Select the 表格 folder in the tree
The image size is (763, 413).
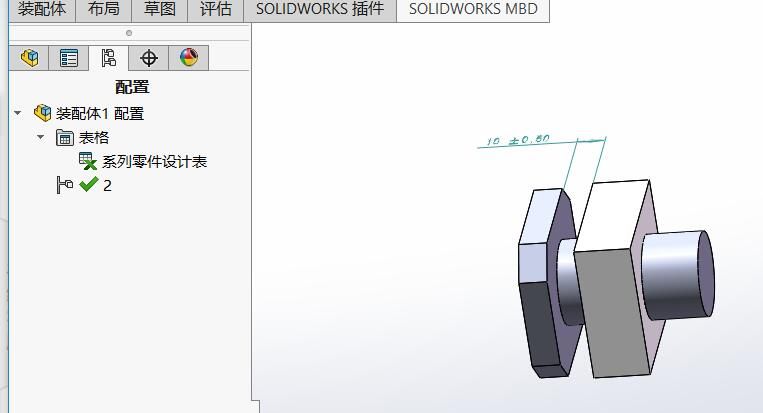tap(93, 138)
